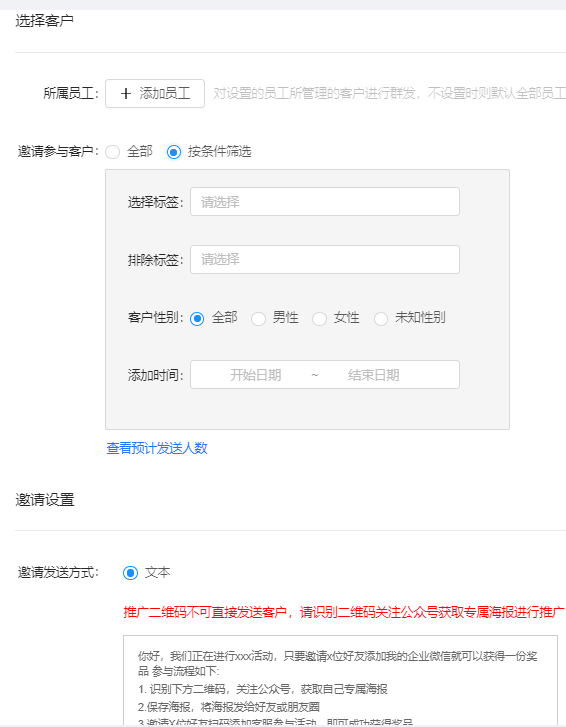This screenshot has width=566, height=727.
Task: Click the plus icon on 添加员工 button
Action: point(126,94)
